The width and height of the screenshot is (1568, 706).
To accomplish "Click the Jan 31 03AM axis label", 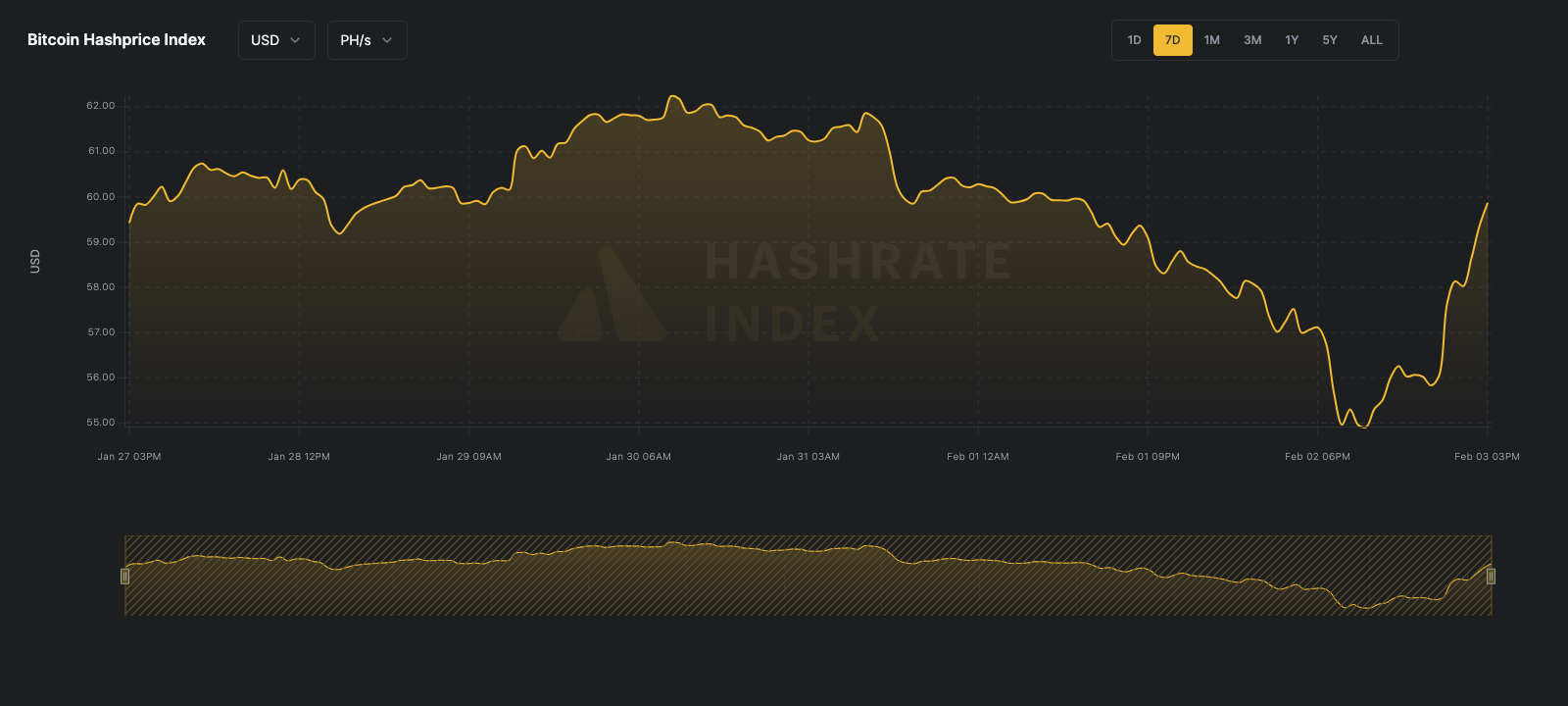I will coord(808,457).
